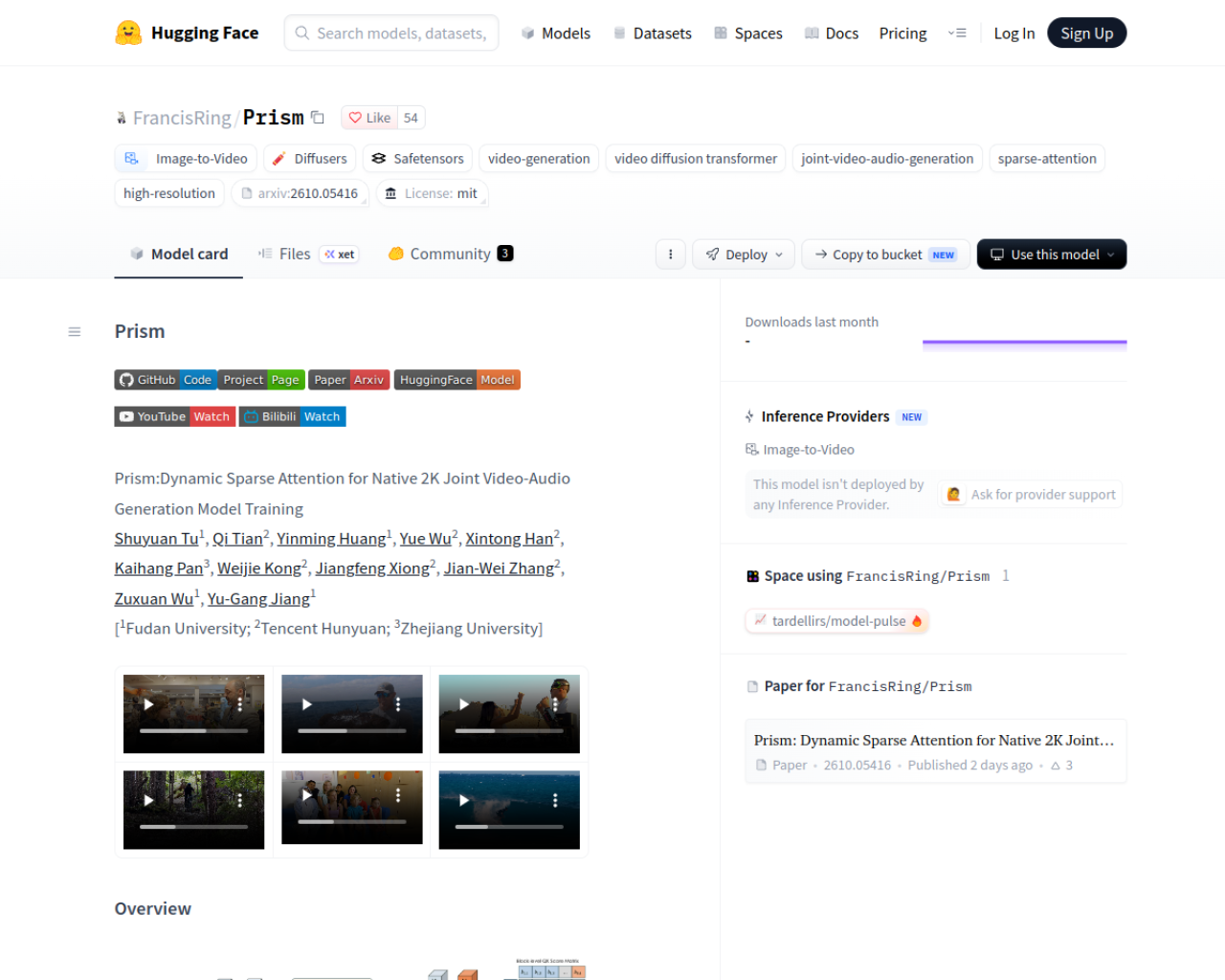
Task: Seek the first video's progress bar
Action: [193, 731]
